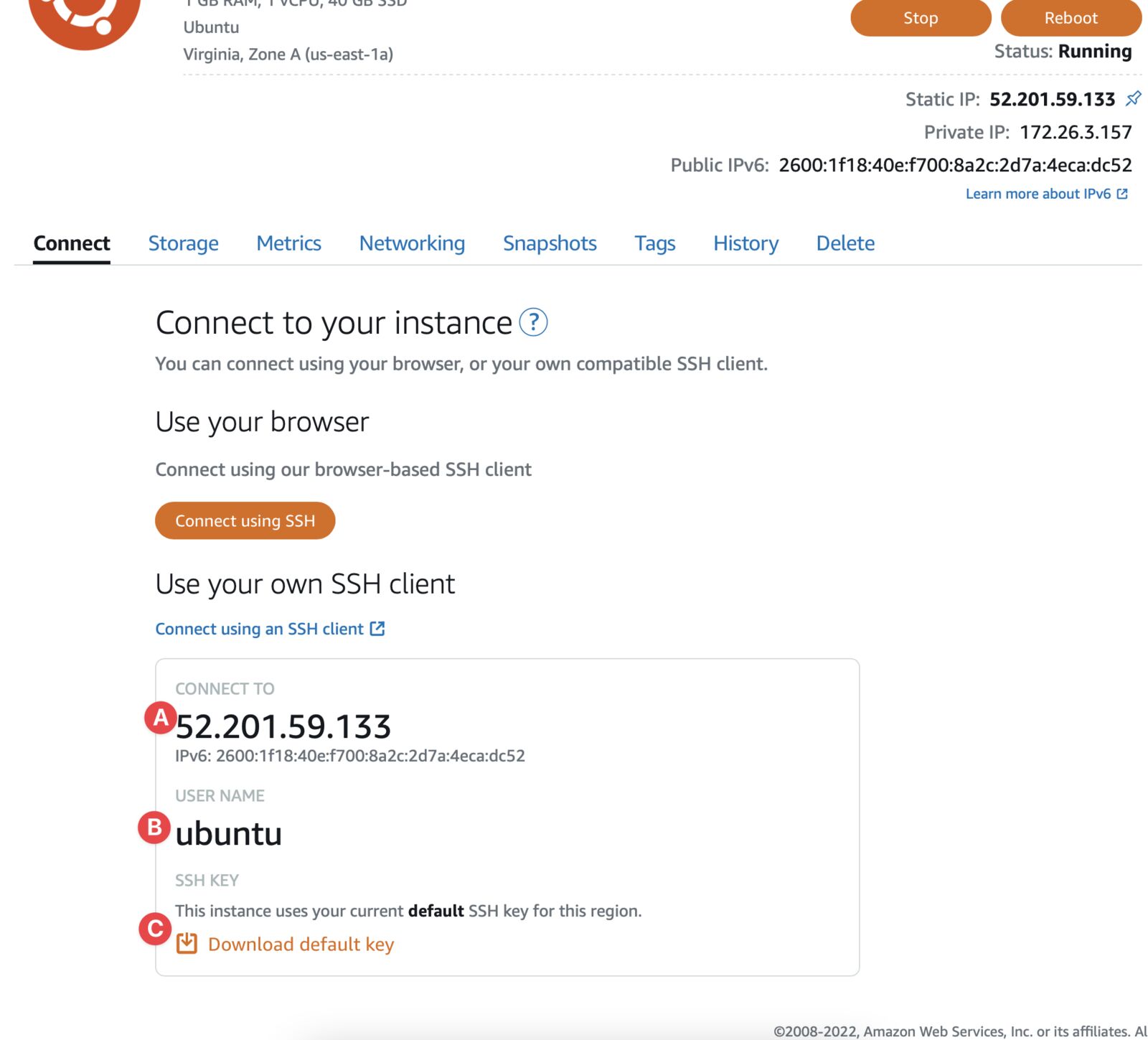View the History tab

tap(745, 243)
